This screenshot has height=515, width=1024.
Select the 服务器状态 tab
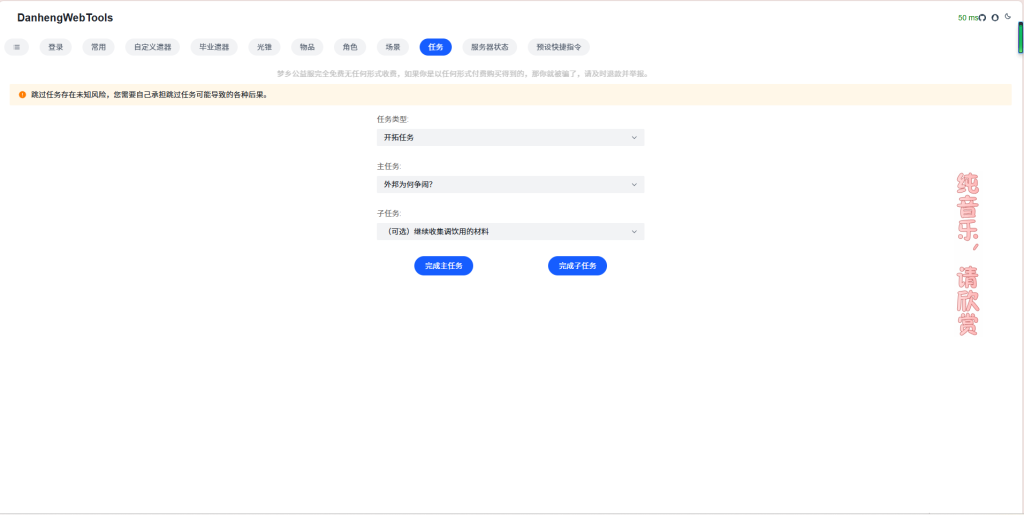coord(490,47)
